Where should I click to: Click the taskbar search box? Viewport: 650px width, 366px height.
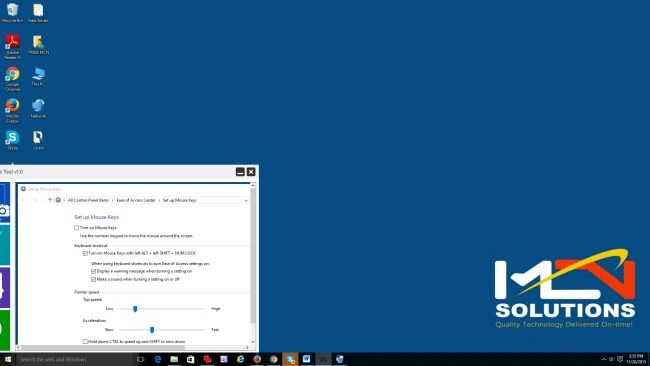(75, 359)
